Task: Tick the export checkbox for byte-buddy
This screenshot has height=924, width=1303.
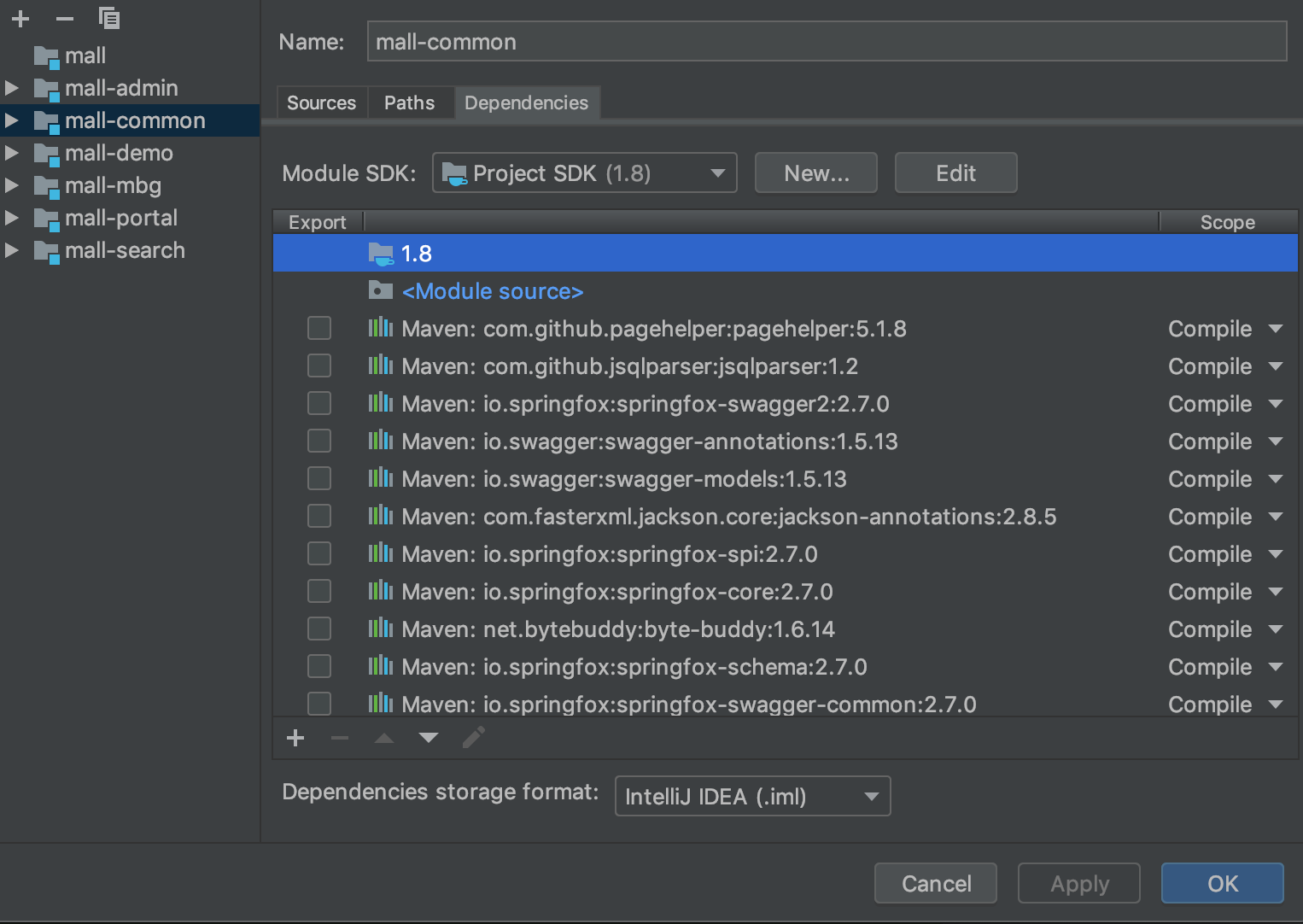Action: [319, 629]
